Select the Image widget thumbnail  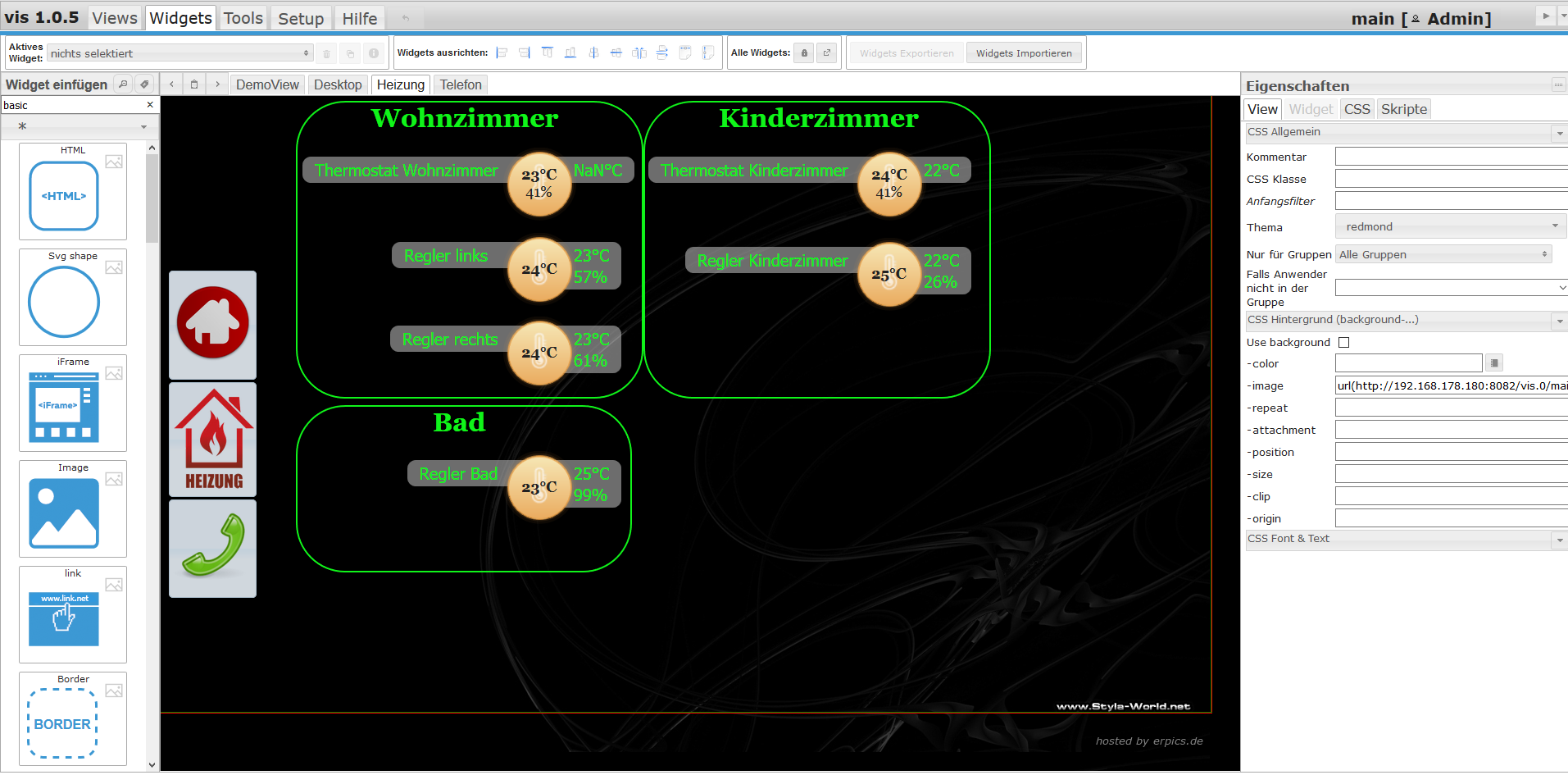(x=73, y=509)
